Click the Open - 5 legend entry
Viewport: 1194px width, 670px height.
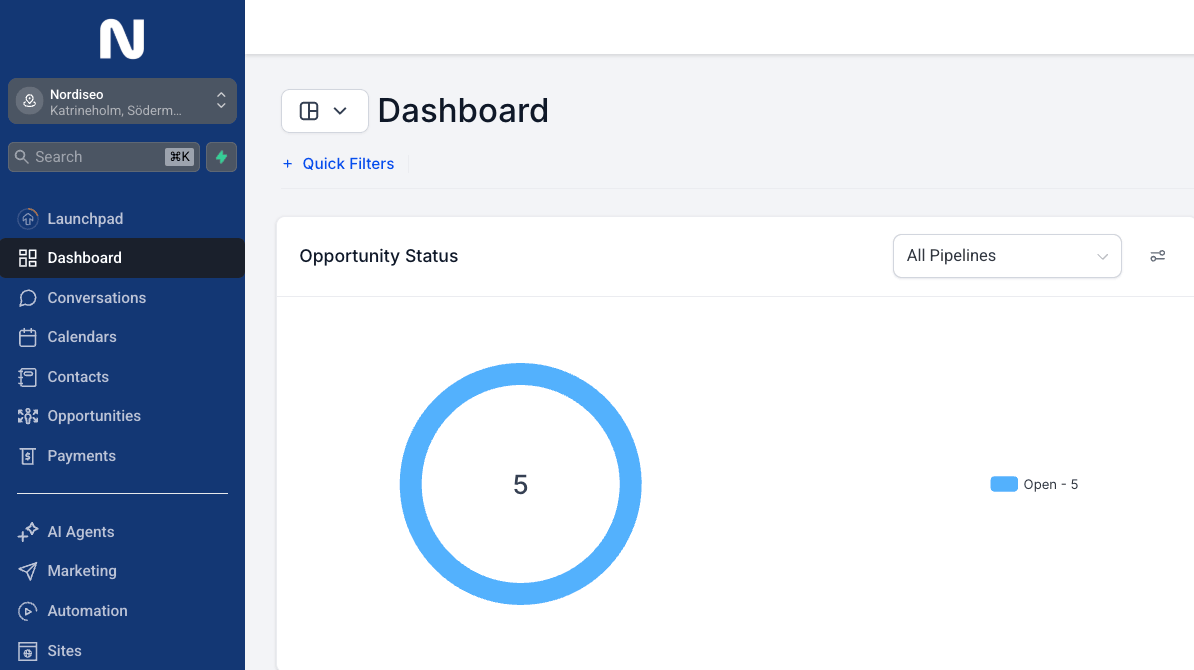click(1034, 484)
